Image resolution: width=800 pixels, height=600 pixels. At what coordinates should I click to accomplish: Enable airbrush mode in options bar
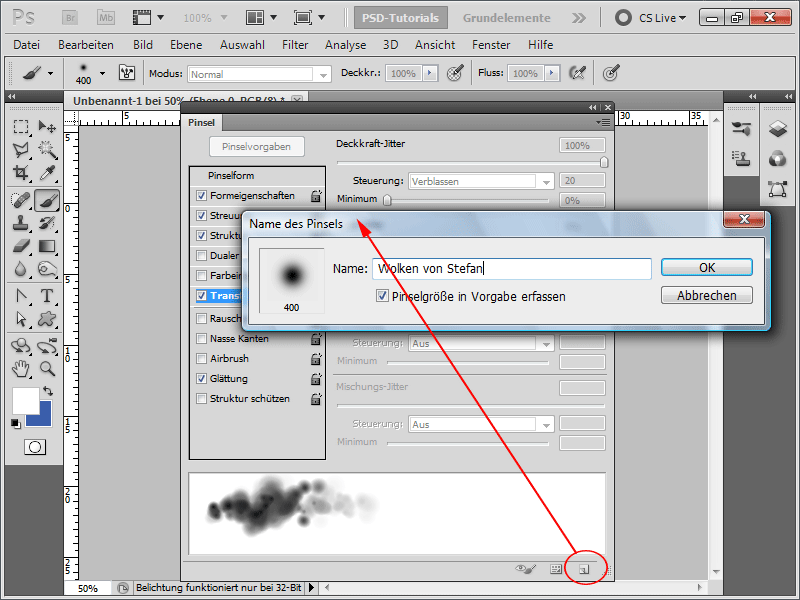(577, 73)
